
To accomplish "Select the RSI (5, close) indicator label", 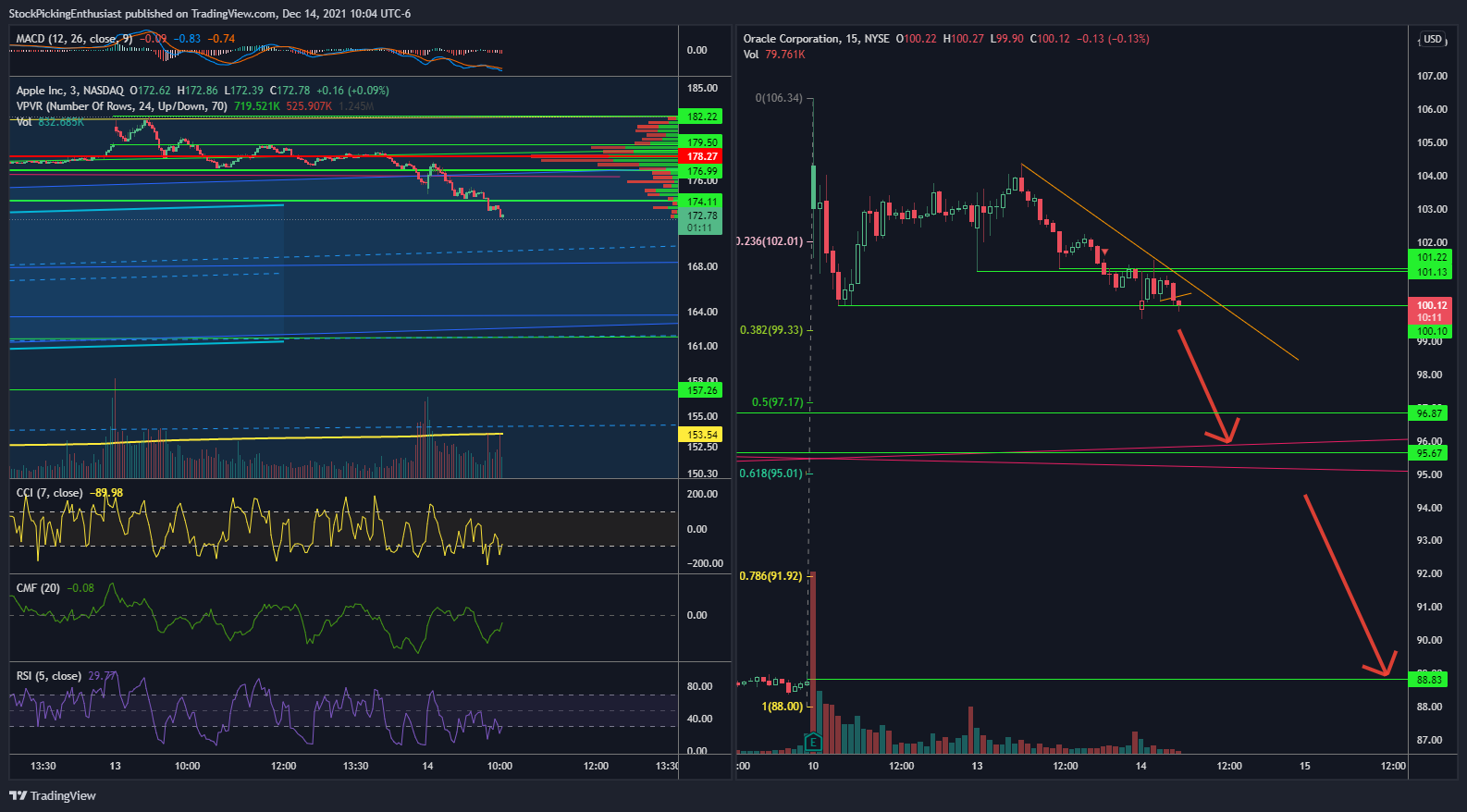I will click(x=48, y=676).
